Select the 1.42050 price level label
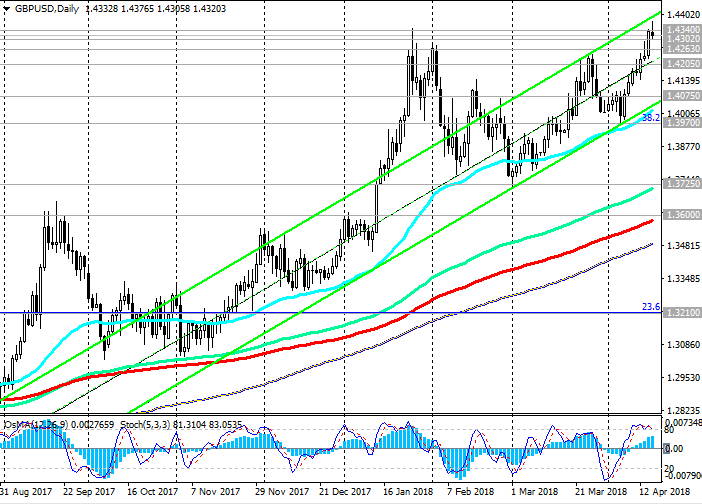 (x=682, y=62)
